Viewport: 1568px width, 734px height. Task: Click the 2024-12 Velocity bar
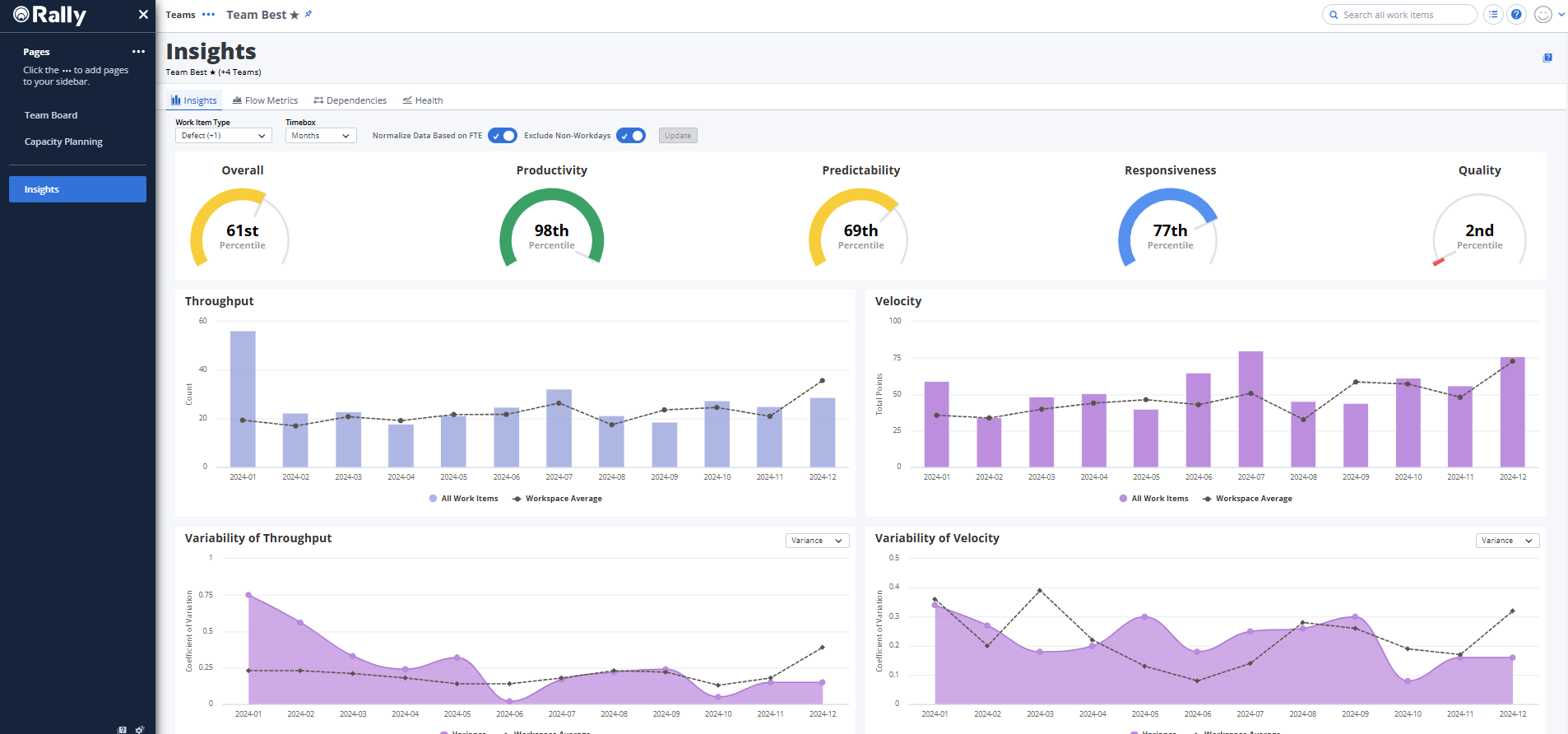click(1512, 412)
